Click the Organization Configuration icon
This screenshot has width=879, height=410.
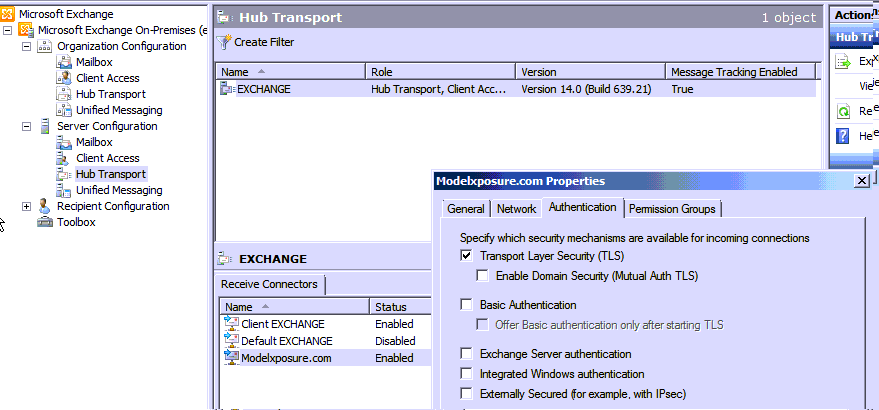point(45,46)
